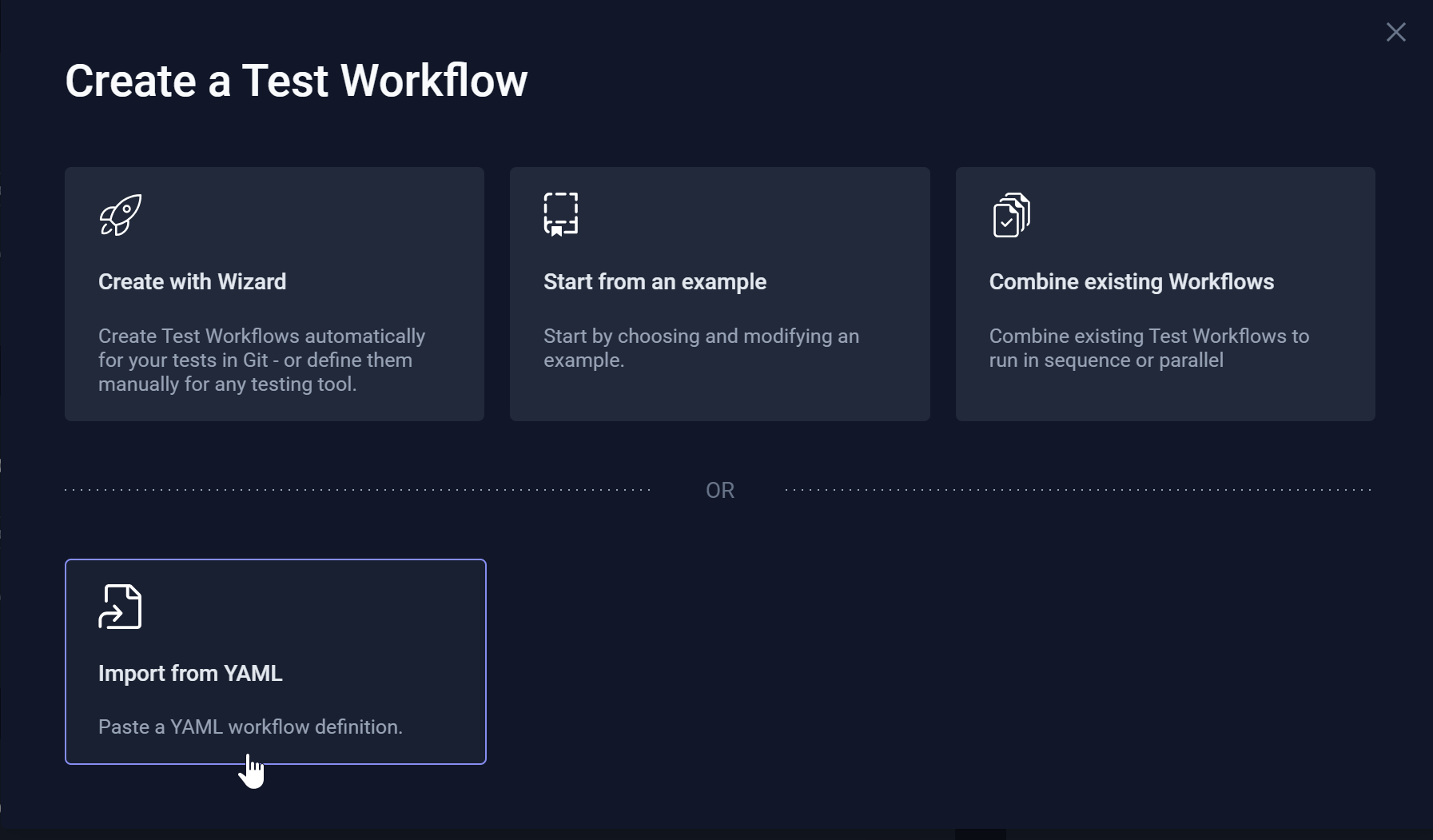The height and width of the screenshot is (840, 1433).
Task: Select the Create with Wizard title
Action: click(x=192, y=282)
